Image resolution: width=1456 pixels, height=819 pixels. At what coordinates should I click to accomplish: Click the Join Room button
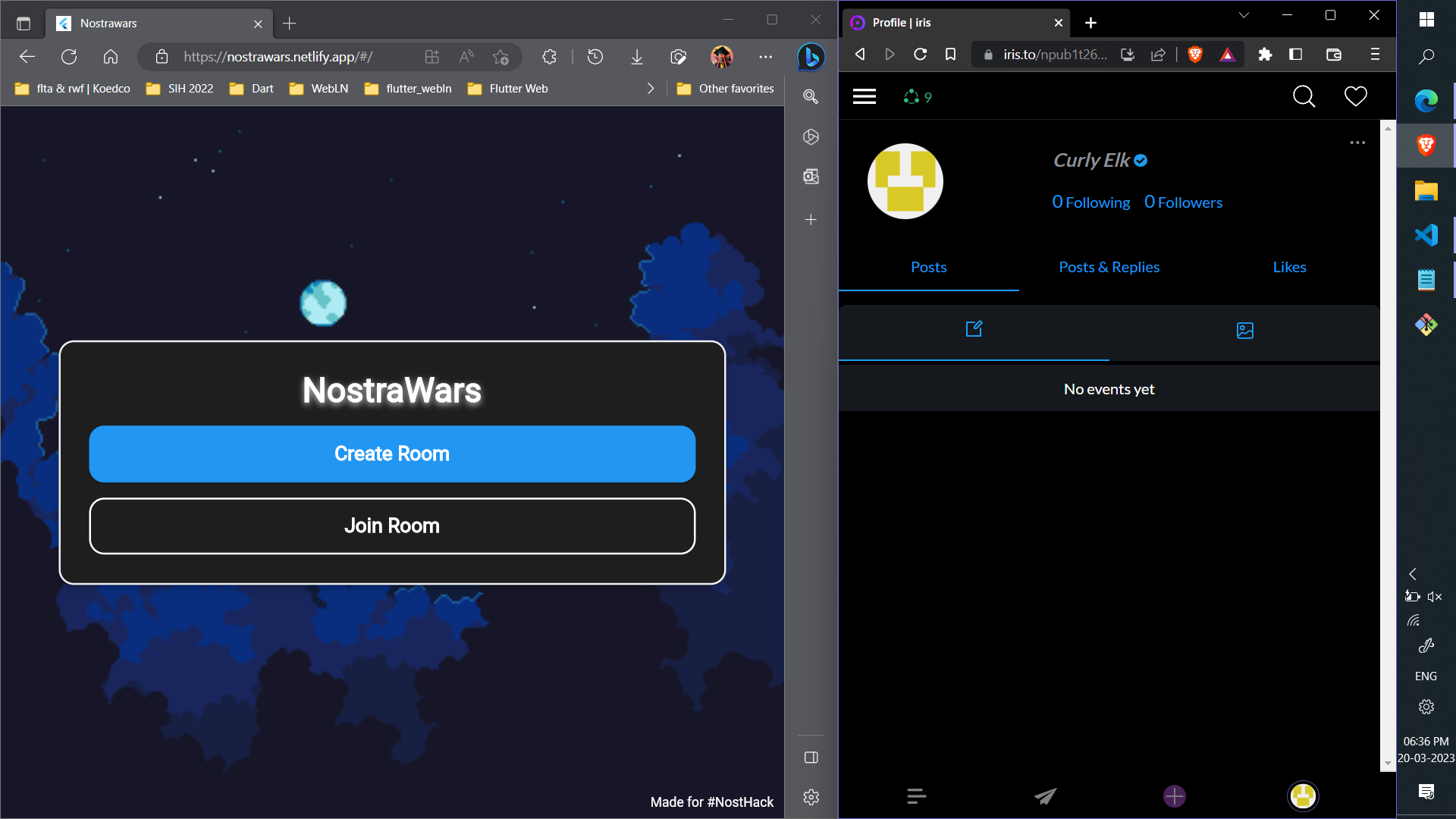tap(392, 526)
